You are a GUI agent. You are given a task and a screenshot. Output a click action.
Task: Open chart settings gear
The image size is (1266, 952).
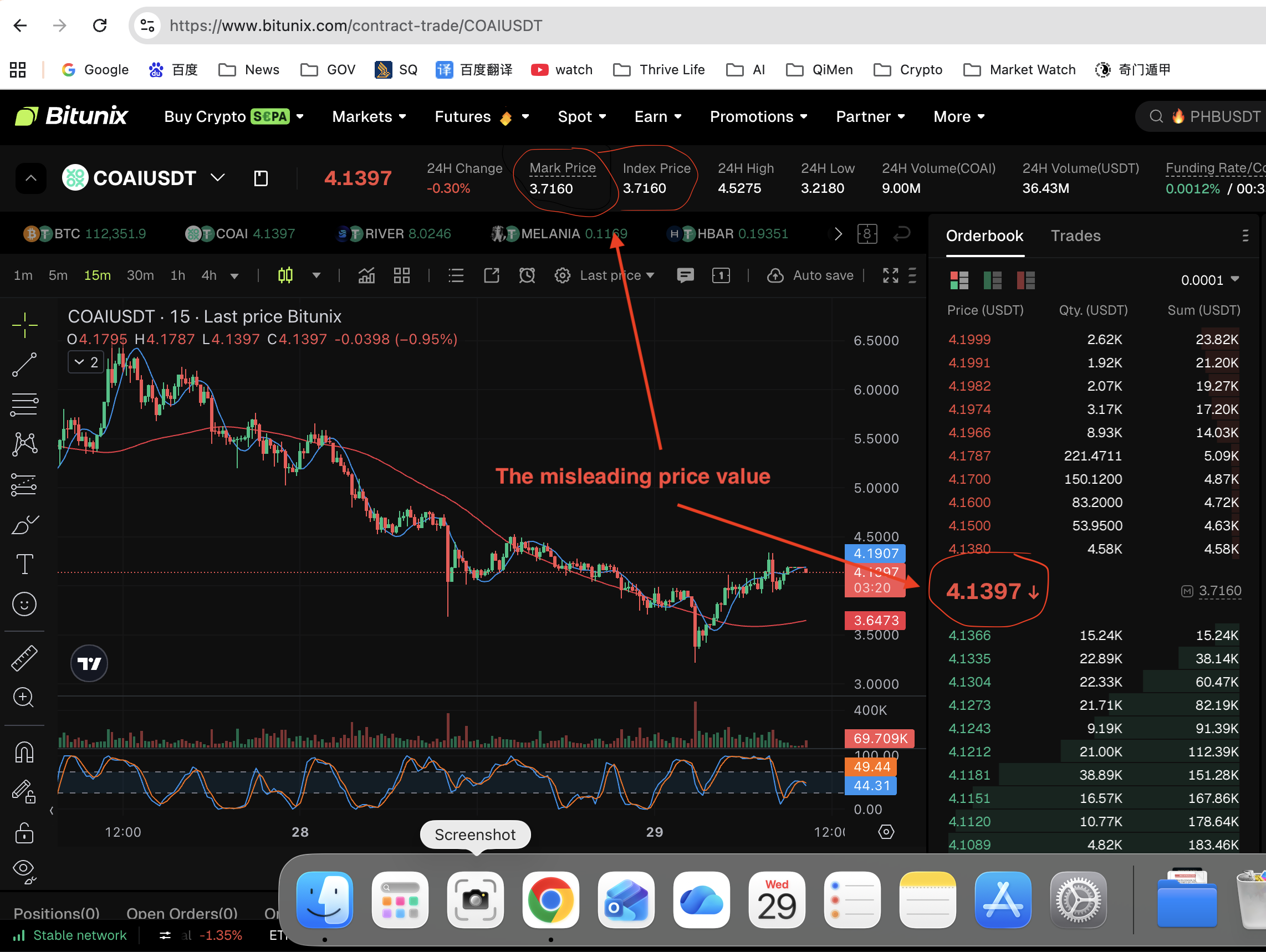(x=562, y=275)
